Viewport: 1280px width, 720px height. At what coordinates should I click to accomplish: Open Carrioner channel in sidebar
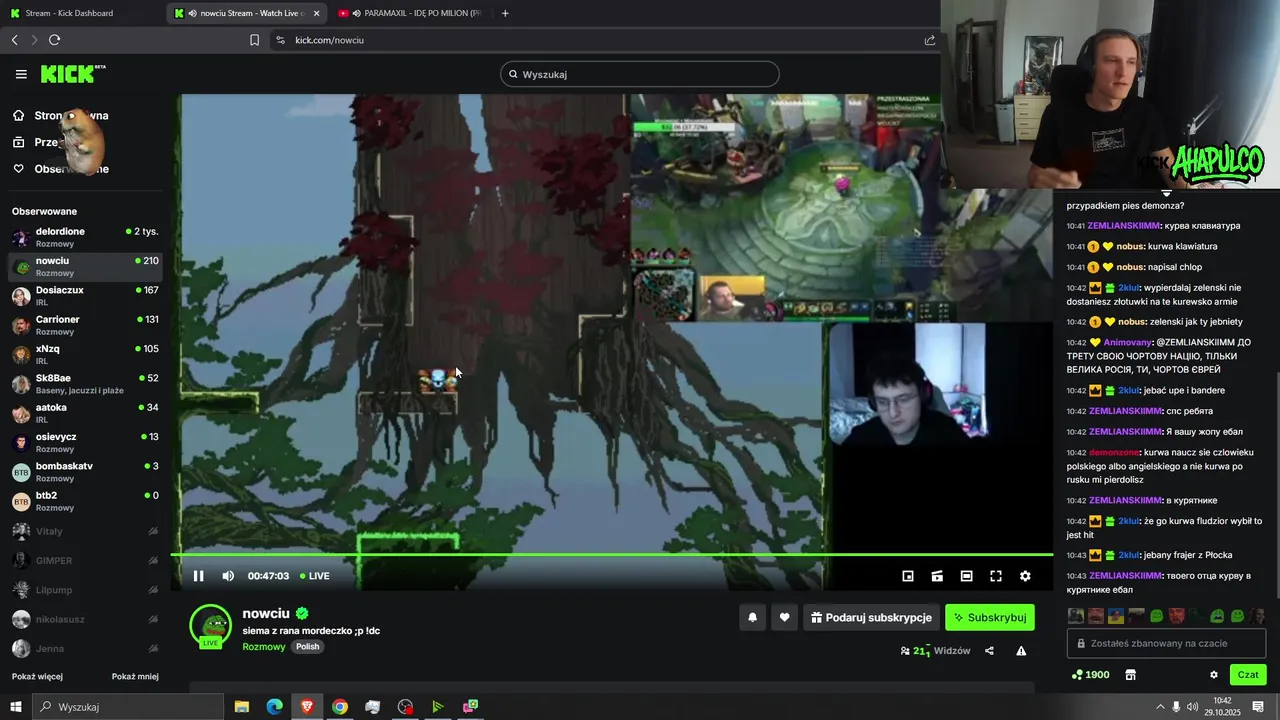coord(85,325)
